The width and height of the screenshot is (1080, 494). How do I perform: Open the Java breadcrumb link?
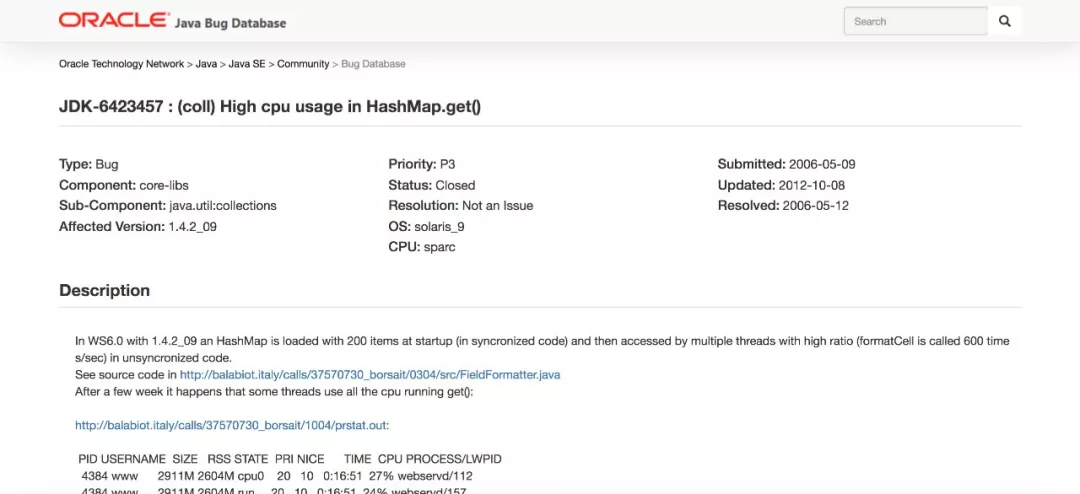tap(206, 64)
